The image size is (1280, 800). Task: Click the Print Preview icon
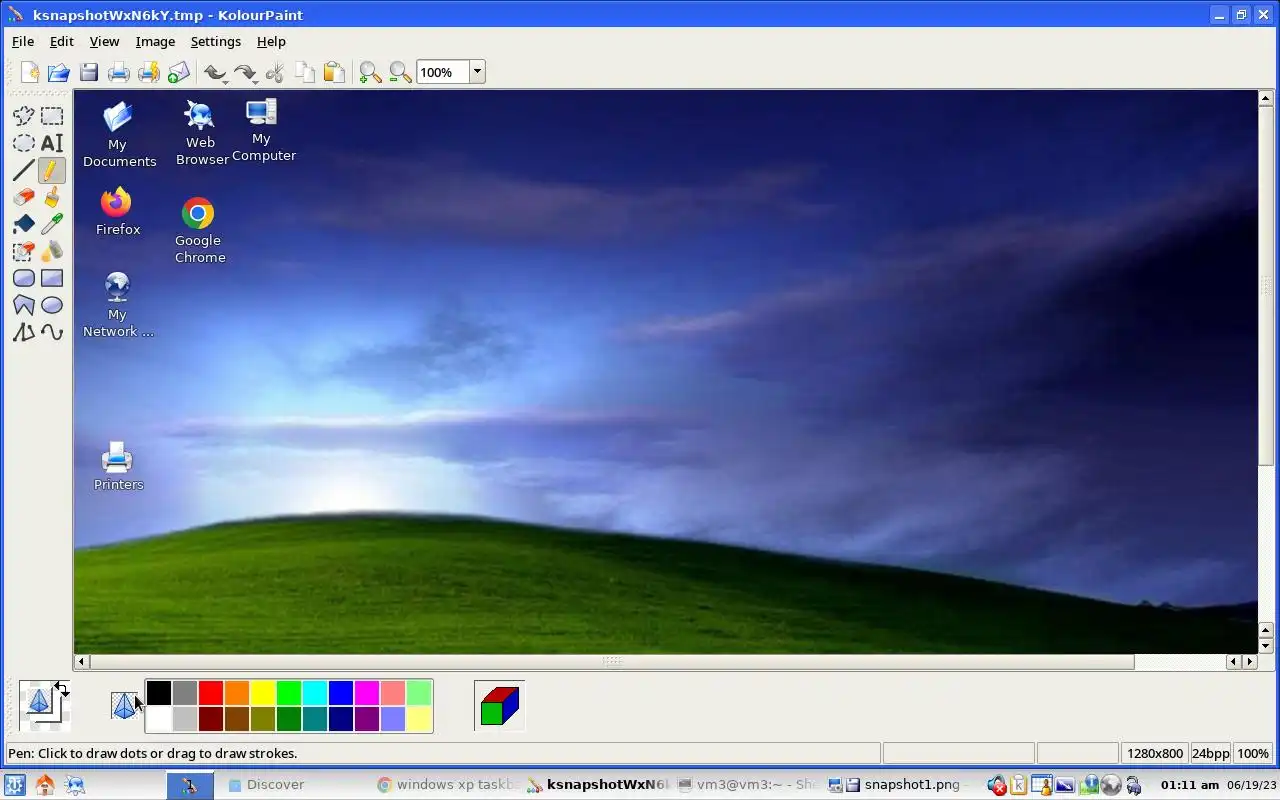click(149, 72)
